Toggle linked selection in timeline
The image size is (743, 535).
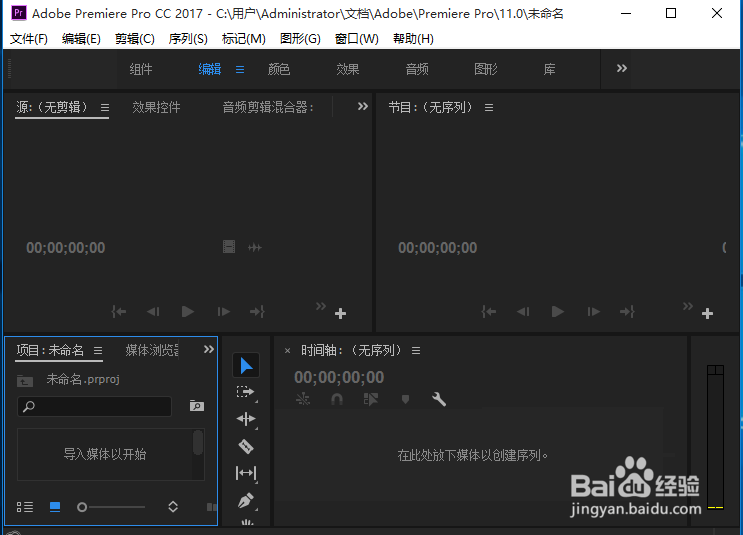371,399
